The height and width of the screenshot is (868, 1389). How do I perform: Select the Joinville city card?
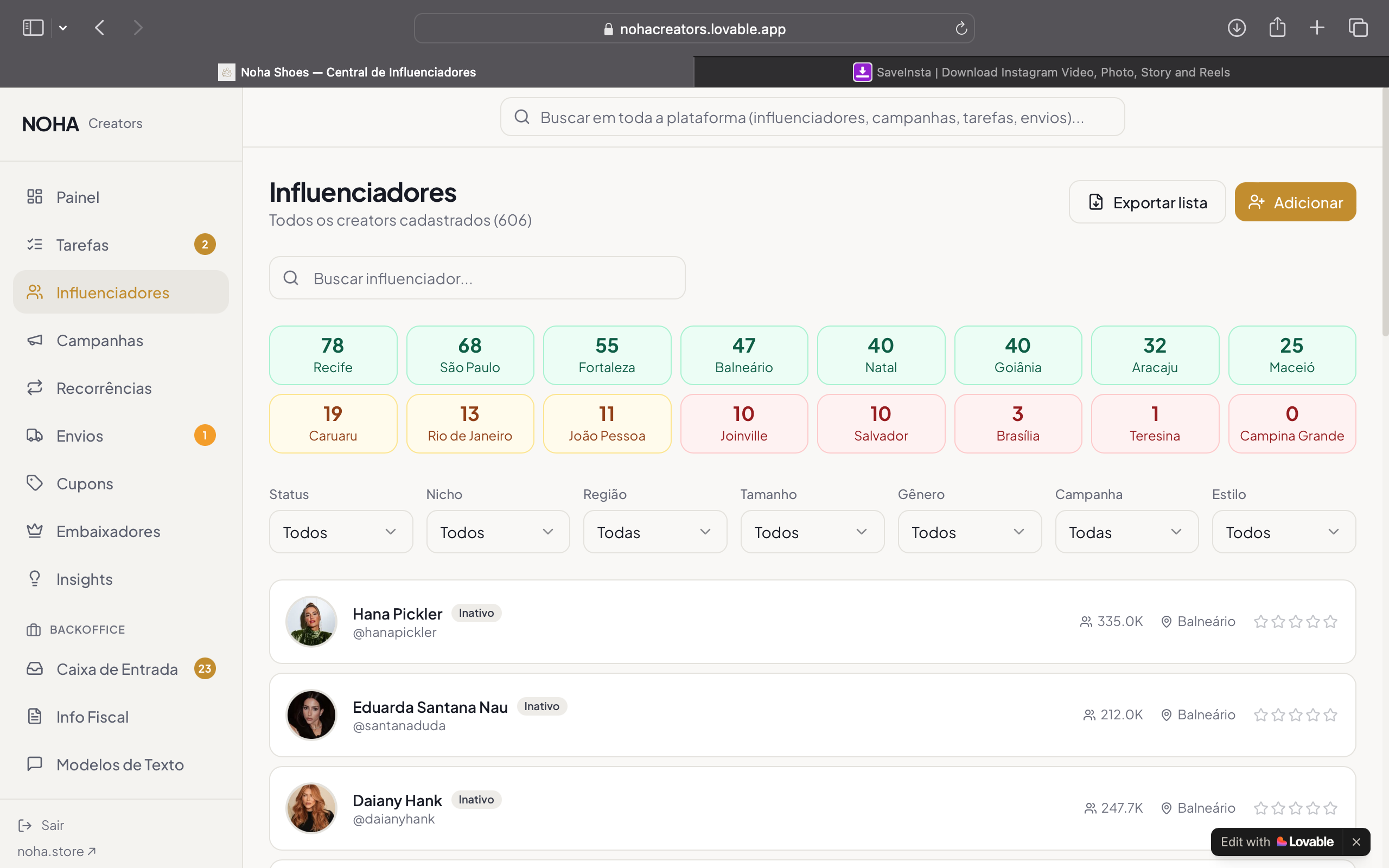click(x=744, y=424)
